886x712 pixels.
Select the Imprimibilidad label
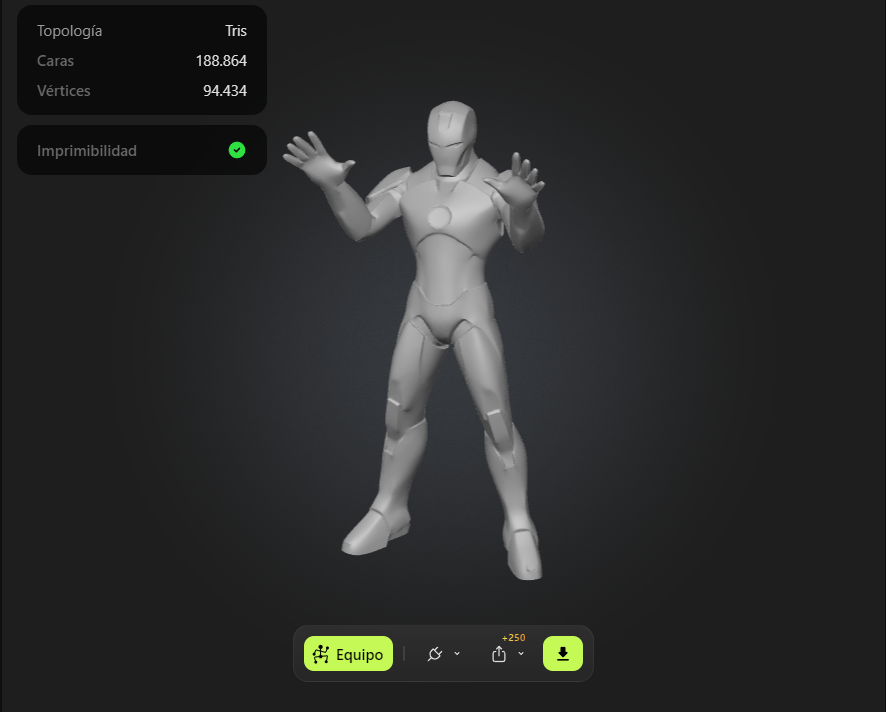pyautogui.click(x=87, y=151)
